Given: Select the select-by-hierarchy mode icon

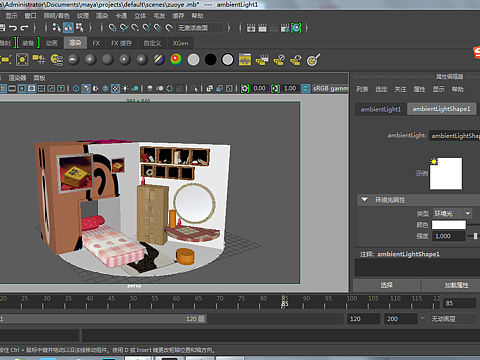Looking at the screenshot, I should [57, 28].
